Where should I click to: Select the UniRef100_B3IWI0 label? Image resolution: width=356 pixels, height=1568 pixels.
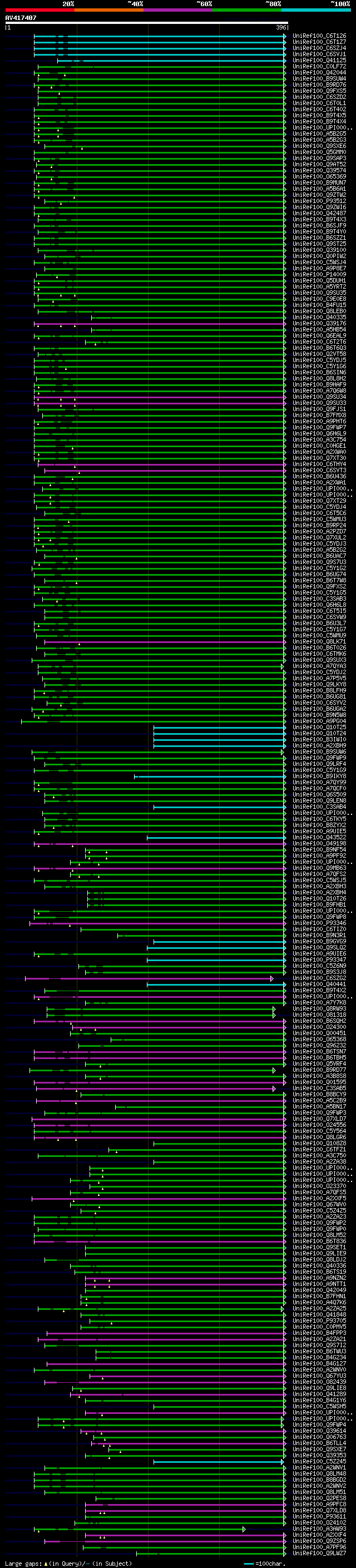[x=319, y=739]
